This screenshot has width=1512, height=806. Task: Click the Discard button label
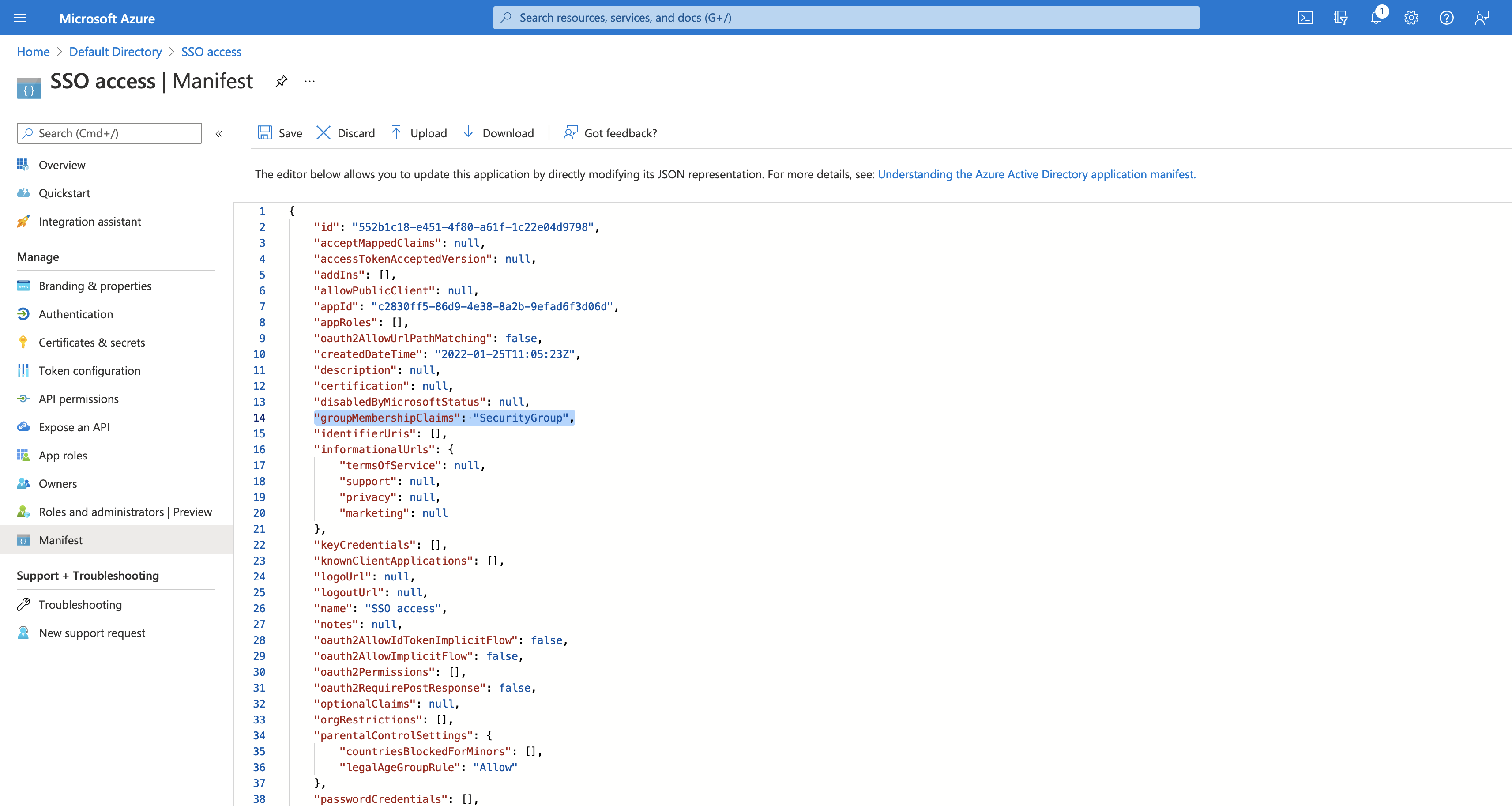tap(356, 133)
